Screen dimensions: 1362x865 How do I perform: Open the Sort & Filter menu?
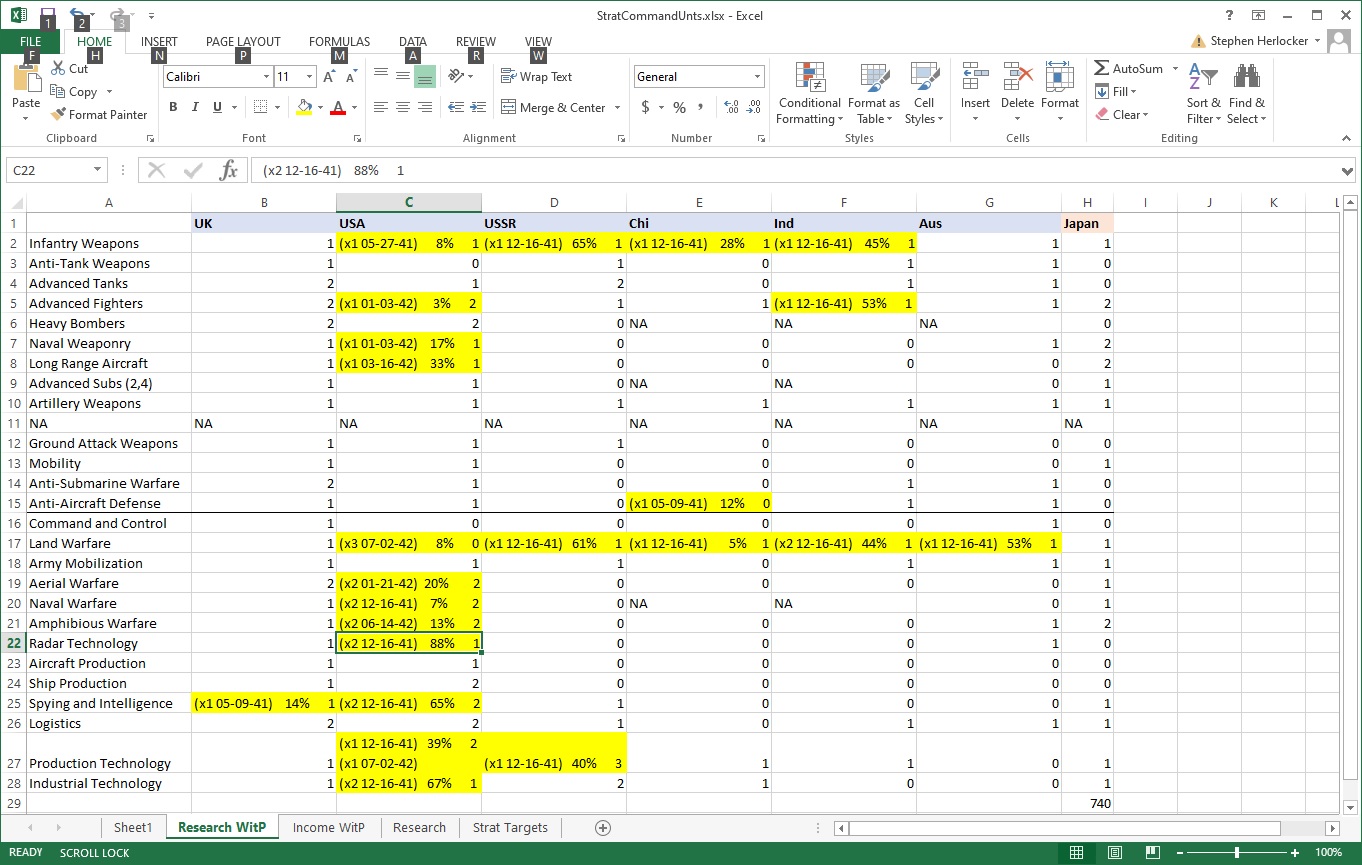(x=1204, y=93)
